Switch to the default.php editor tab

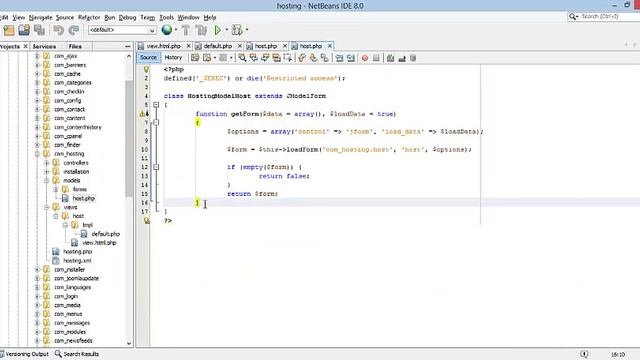pyautogui.click(x=218, y=46)
